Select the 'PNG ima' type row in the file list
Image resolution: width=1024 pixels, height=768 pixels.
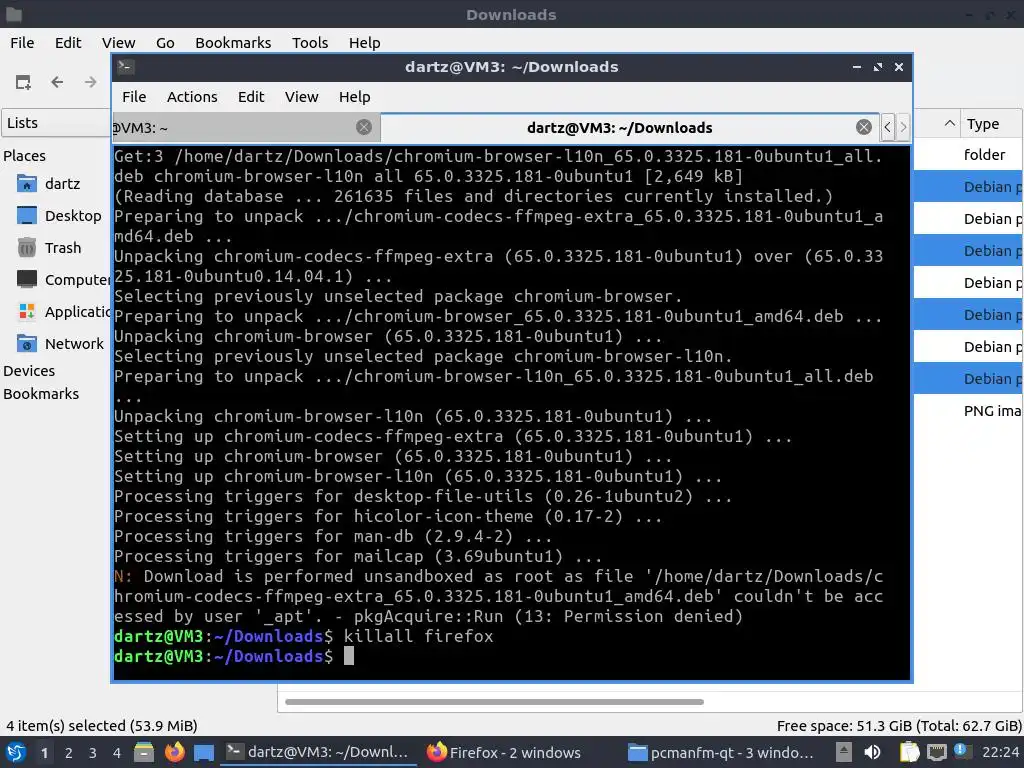[992, 411]
